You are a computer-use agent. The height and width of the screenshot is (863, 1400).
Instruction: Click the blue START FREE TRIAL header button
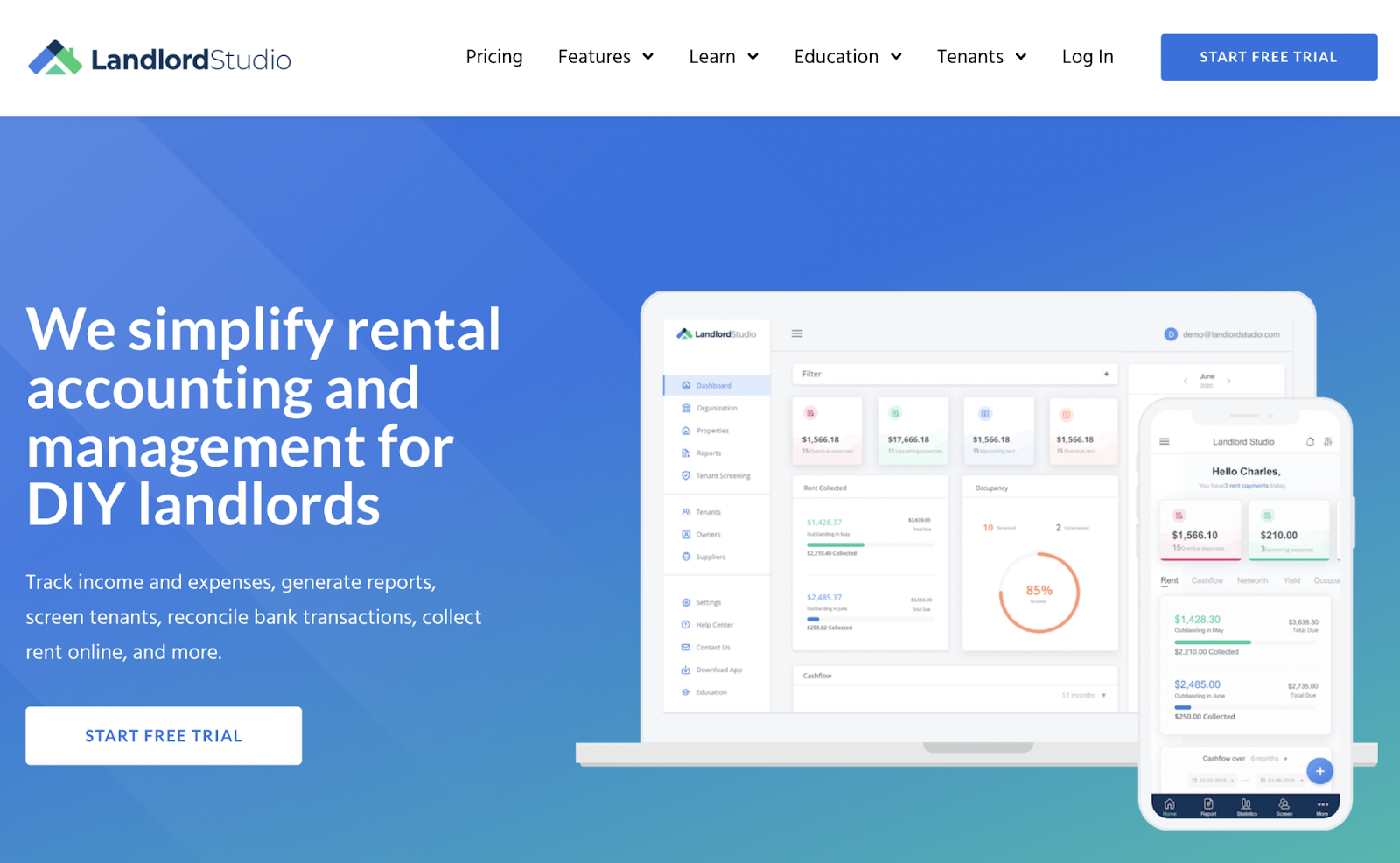pos(1269,57)
